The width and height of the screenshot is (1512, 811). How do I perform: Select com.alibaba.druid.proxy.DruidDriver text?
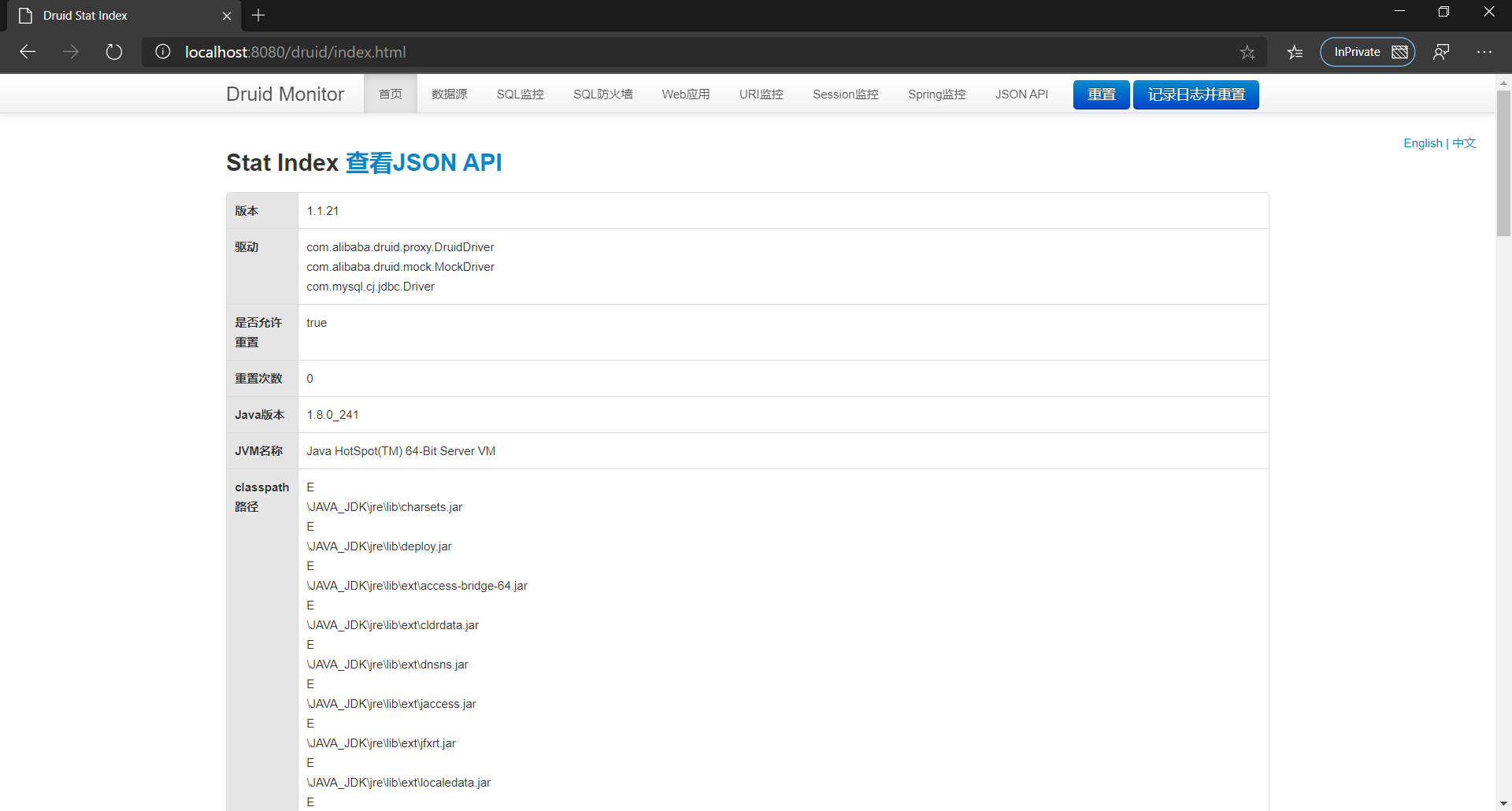click(401, 247)
